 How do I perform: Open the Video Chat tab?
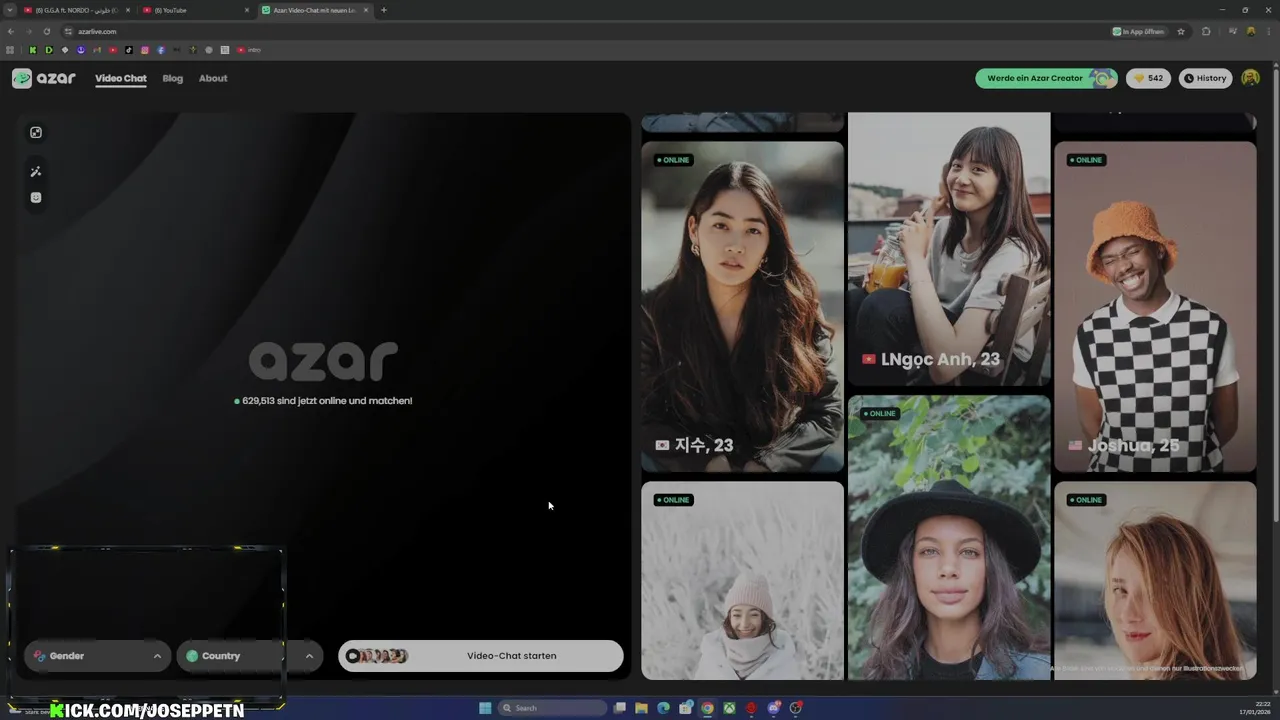(121, 78)
